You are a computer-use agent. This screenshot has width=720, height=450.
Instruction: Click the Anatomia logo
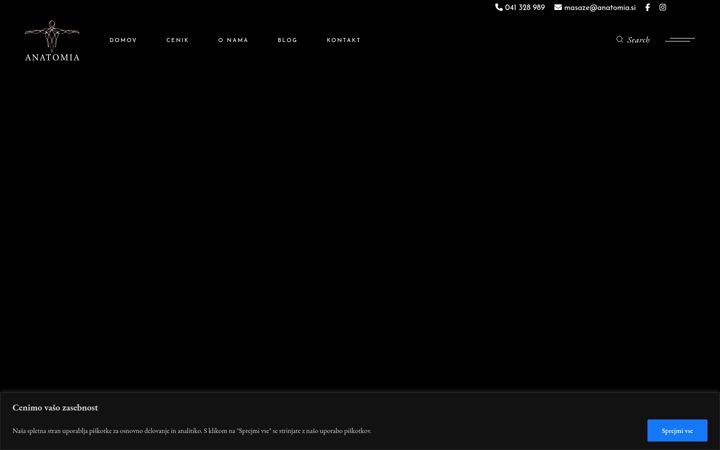[x=52, y=40]
